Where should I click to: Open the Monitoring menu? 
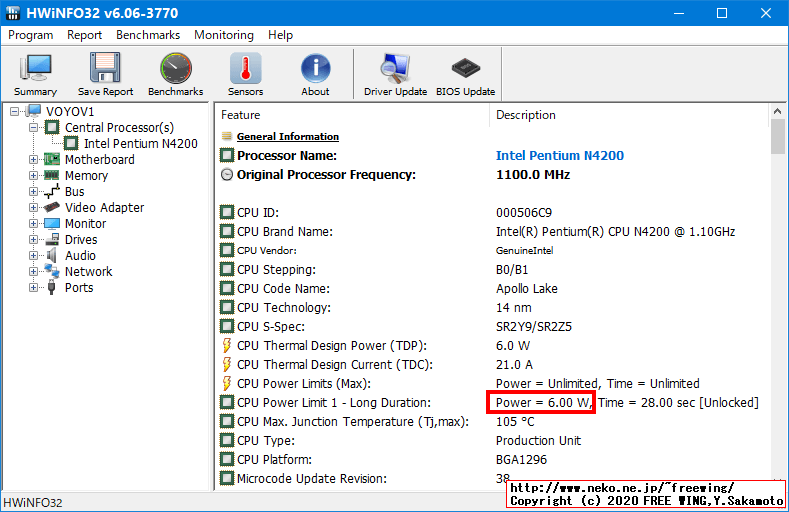click(224, 35)
